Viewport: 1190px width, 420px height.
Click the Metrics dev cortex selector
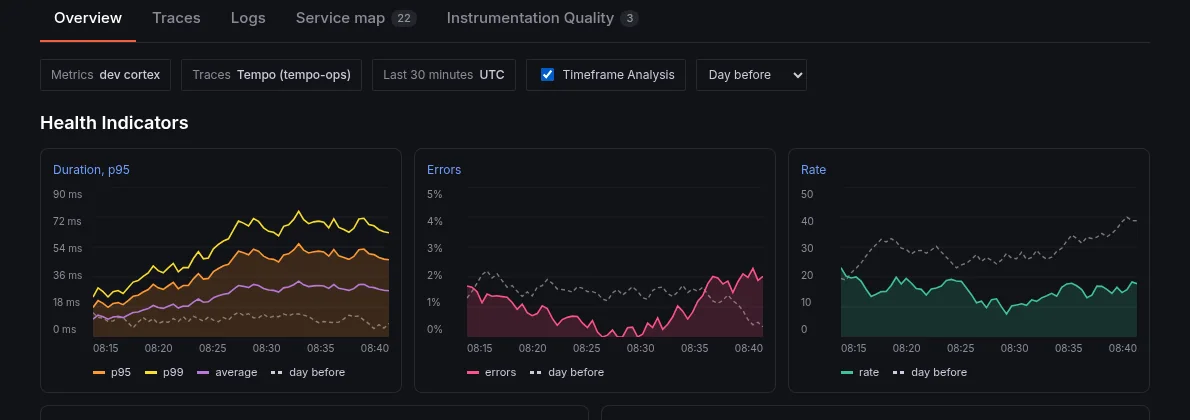(x=105, y=75)
